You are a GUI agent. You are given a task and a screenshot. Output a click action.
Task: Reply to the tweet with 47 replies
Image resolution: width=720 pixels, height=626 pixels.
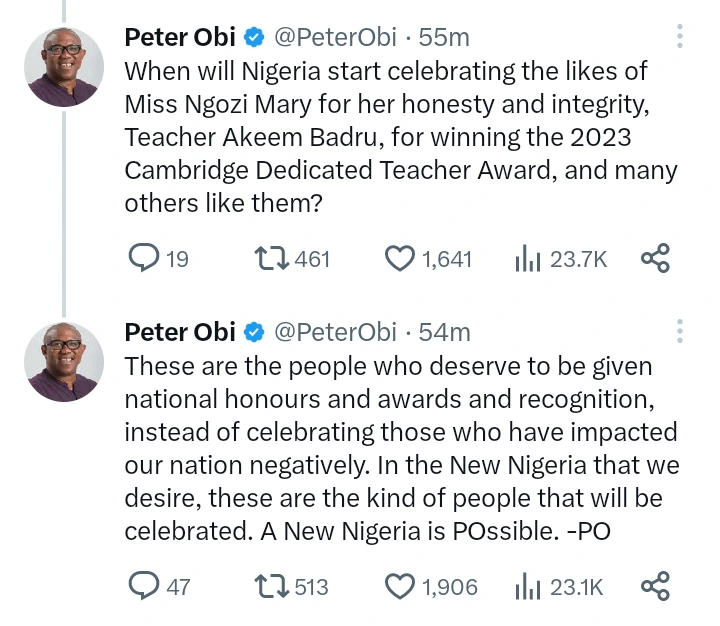145,586
